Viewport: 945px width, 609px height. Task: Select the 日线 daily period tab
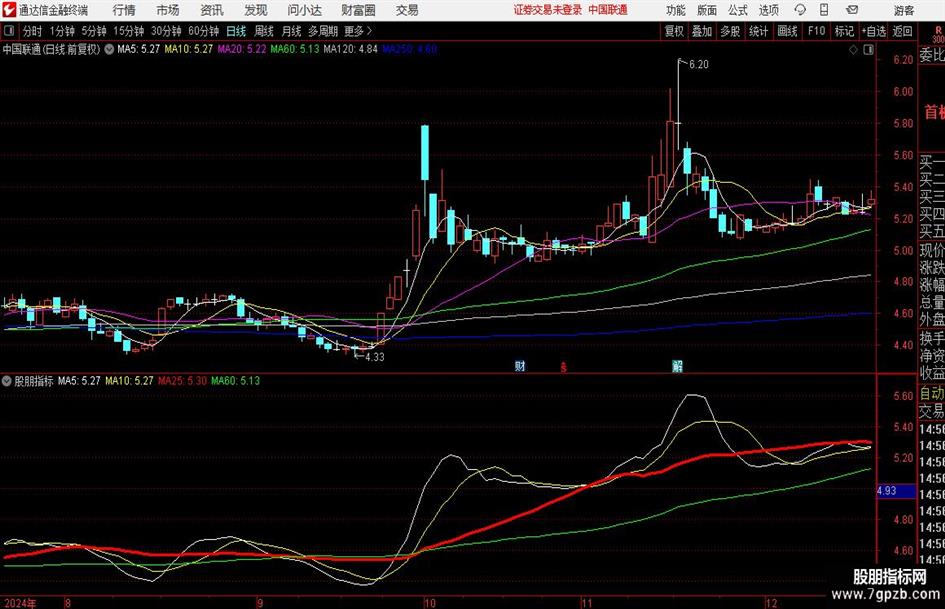pos(236,31)
